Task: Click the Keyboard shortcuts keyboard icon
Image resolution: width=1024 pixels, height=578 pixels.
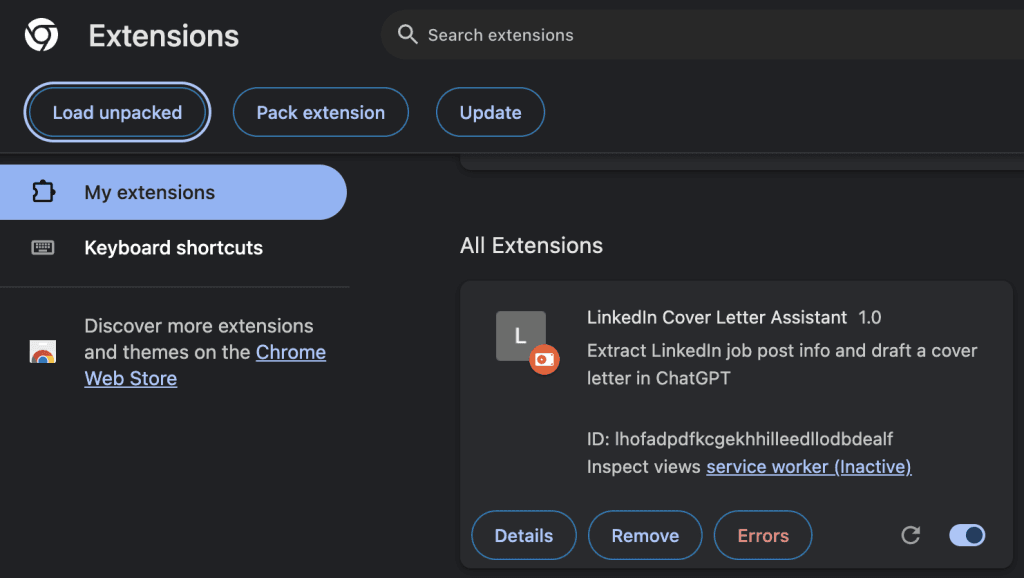Action: [43, 248]
